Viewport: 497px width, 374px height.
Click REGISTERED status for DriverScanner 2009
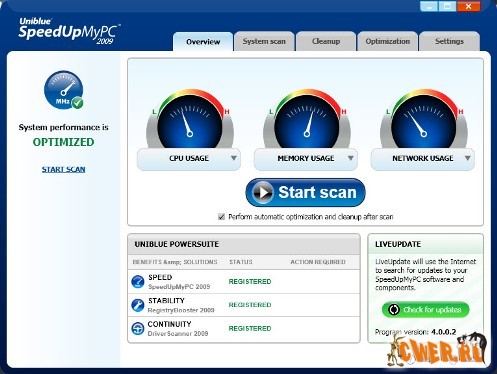(x=250, y=328)
